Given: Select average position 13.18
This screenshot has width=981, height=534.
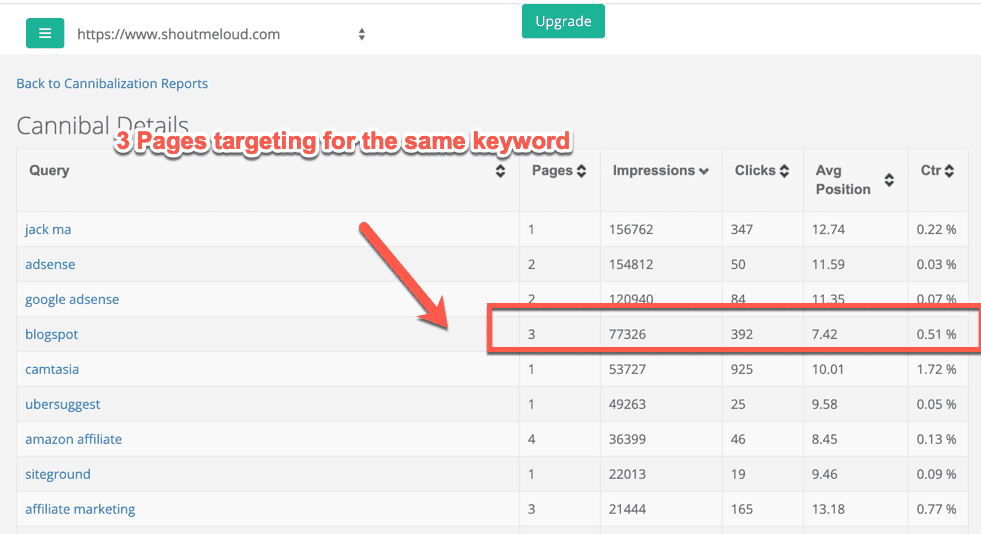Looking at the screenshot, I should click(828, 510).
